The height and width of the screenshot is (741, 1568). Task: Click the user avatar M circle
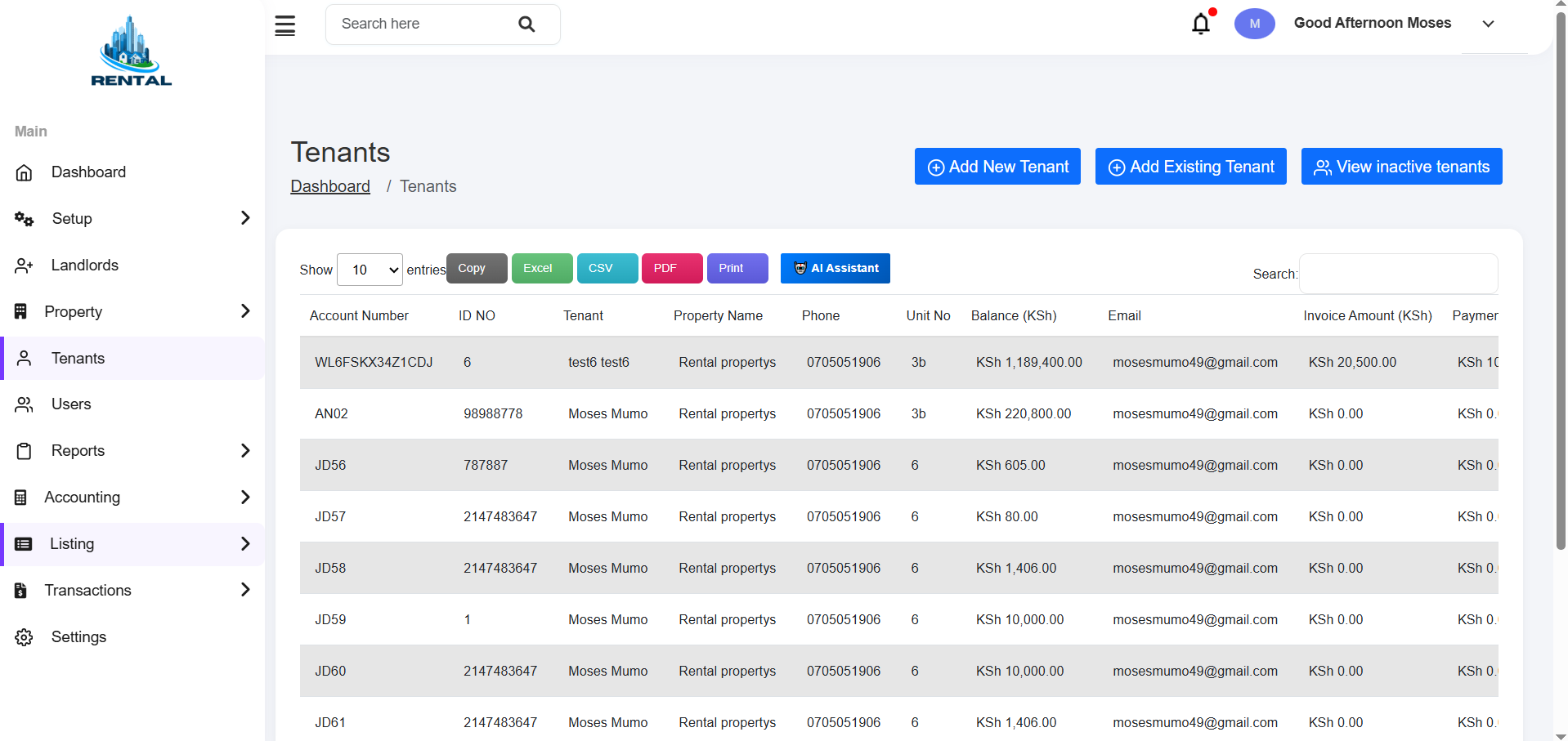1254,24
